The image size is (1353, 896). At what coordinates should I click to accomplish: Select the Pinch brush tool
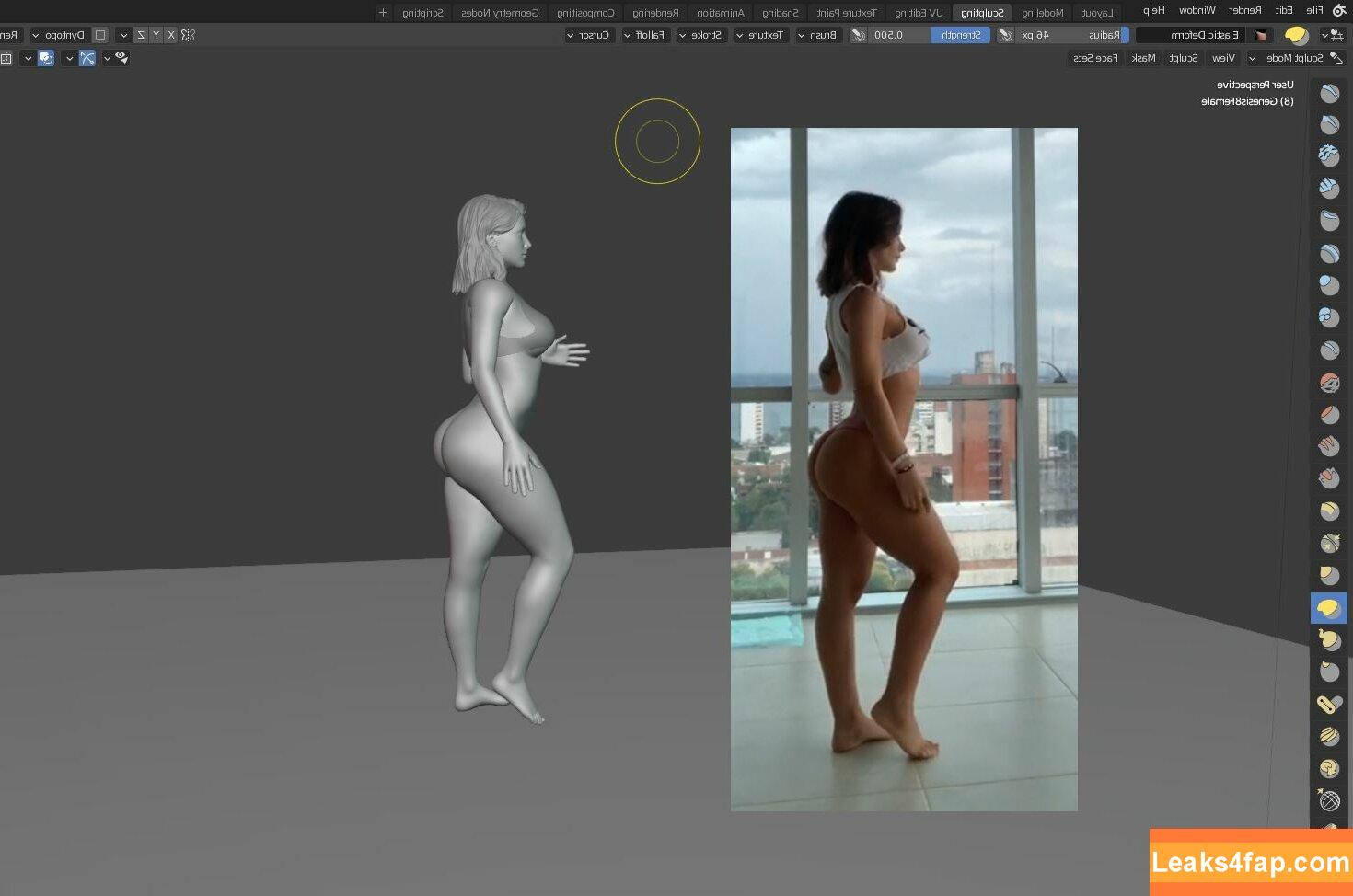[1329, 544]
